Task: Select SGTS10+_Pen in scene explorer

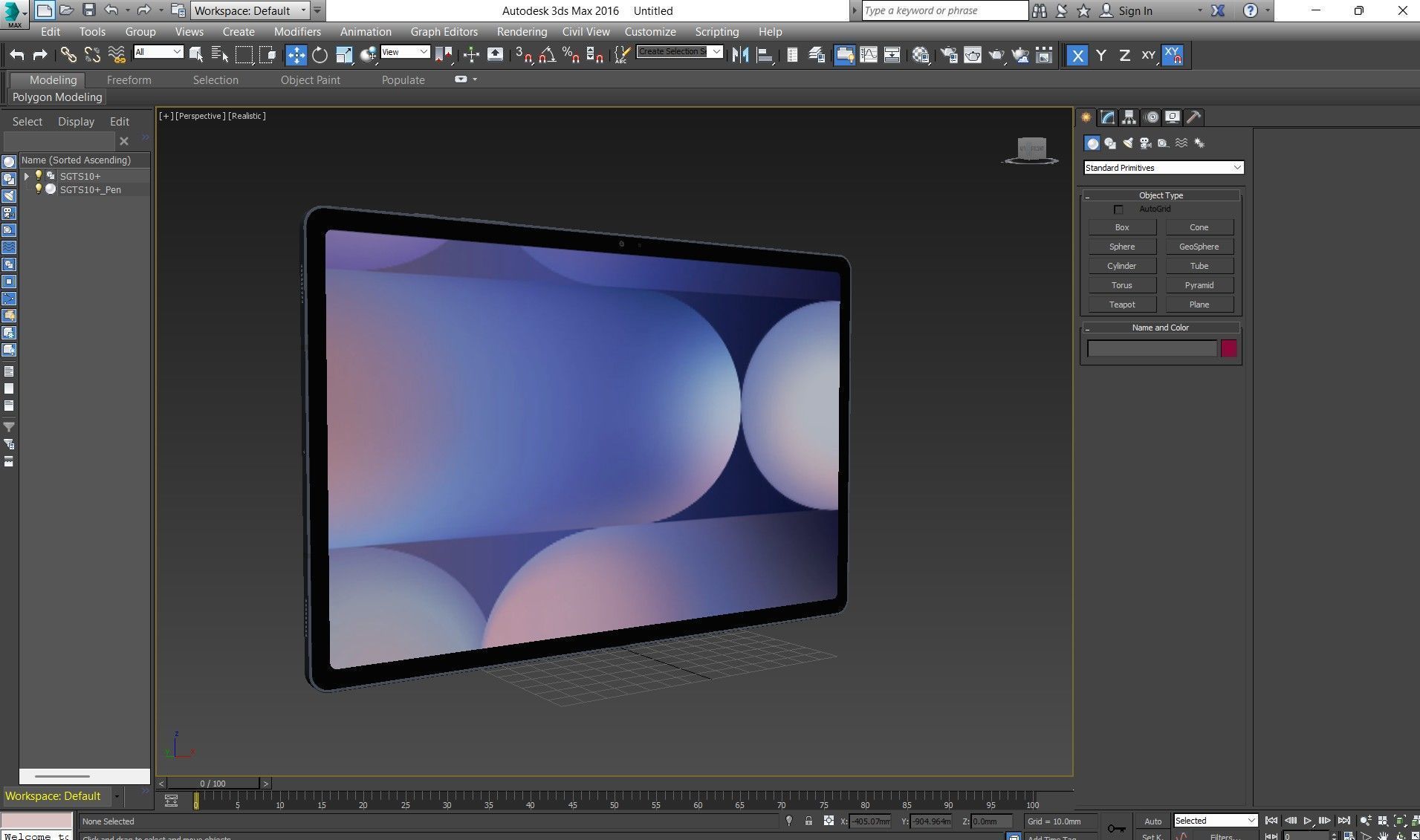Action: point(90,190)
